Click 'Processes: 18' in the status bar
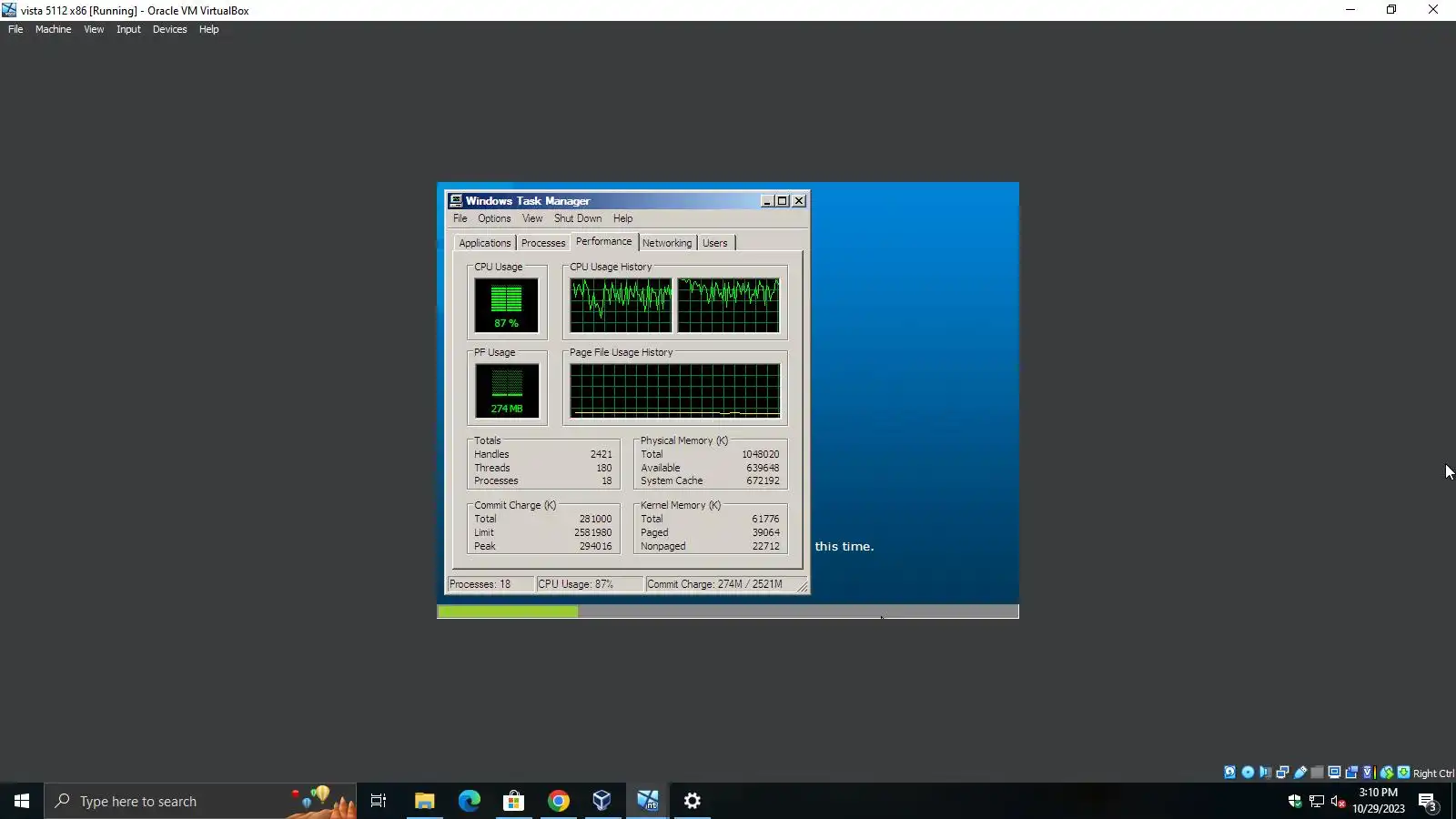Image resolution: width=1456 pixels, height=819 pixels. tap(480, 584)
